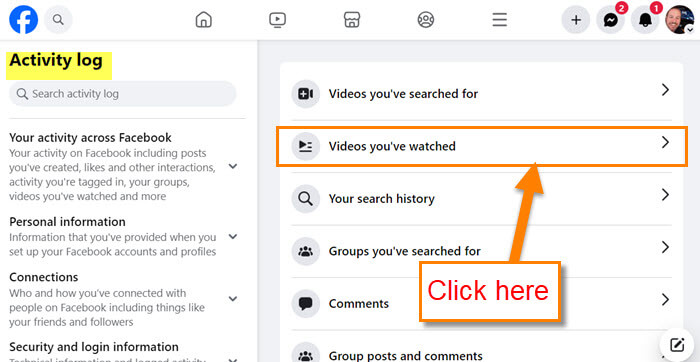
Task: Open Videos you've searched for
Action: tap(481, 94)
